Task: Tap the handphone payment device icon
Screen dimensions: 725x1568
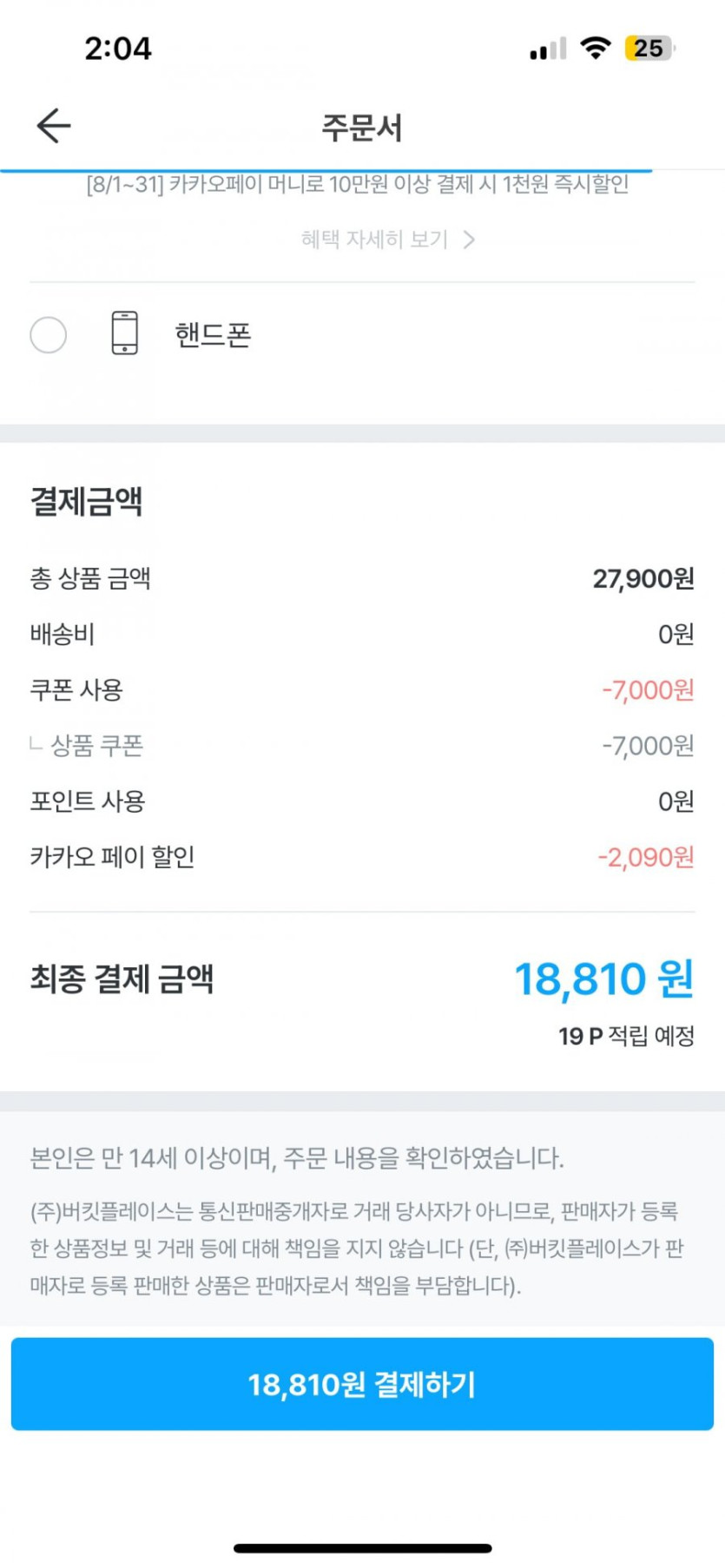Action: [x=124, y=333]
